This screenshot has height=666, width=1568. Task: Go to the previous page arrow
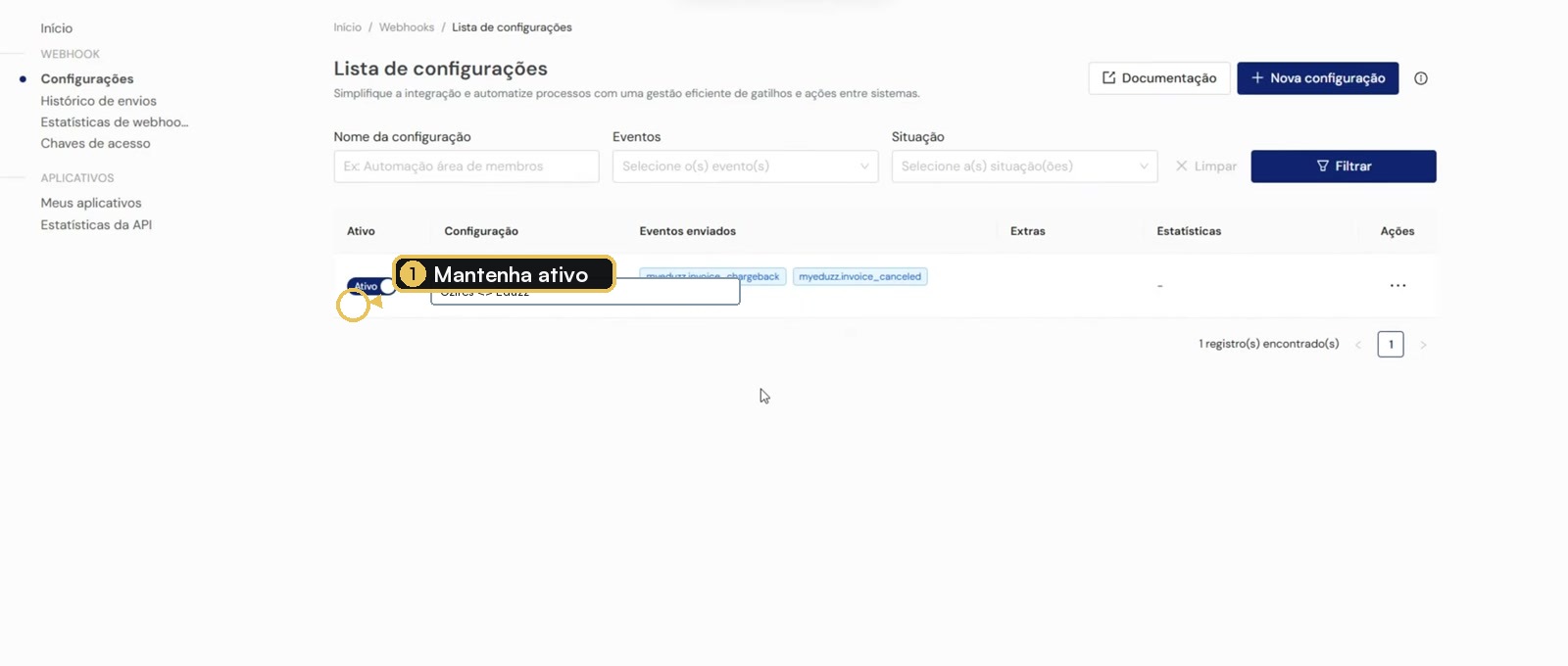tap(1358, 345)
